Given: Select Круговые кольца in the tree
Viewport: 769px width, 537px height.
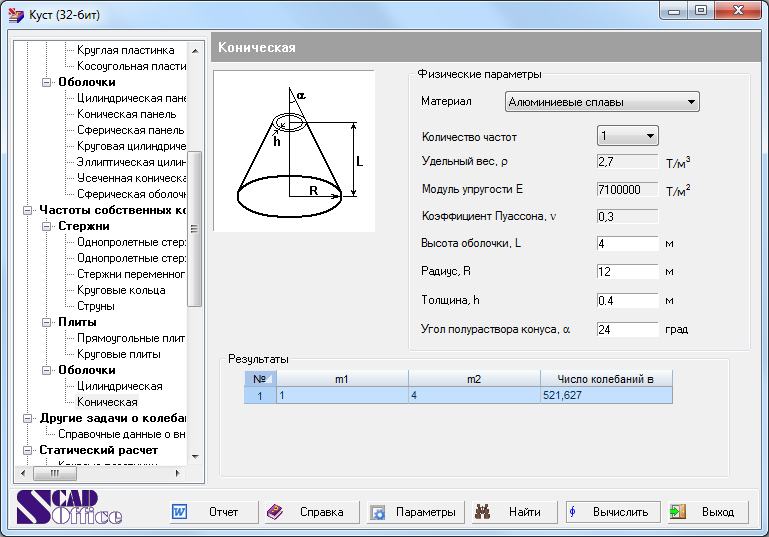Looking at the screenshot, I should coord(121,290).
